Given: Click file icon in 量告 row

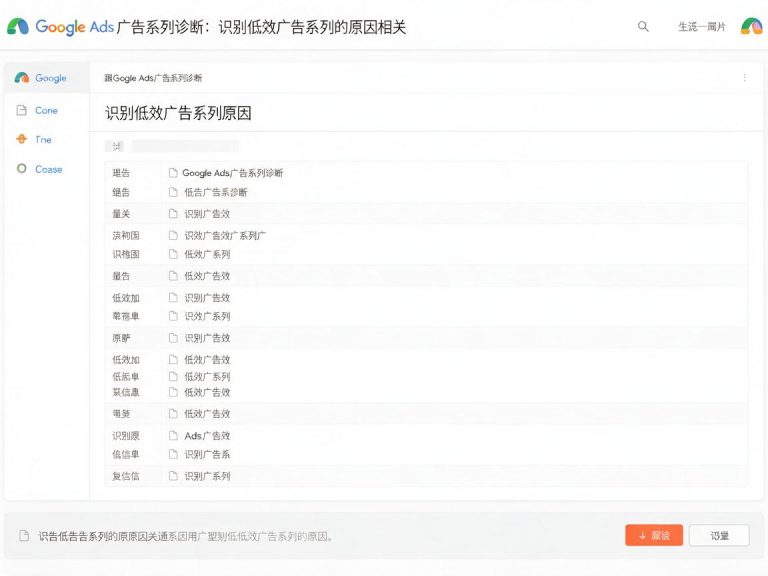Looking at the screenshot, I should point(173,276).
